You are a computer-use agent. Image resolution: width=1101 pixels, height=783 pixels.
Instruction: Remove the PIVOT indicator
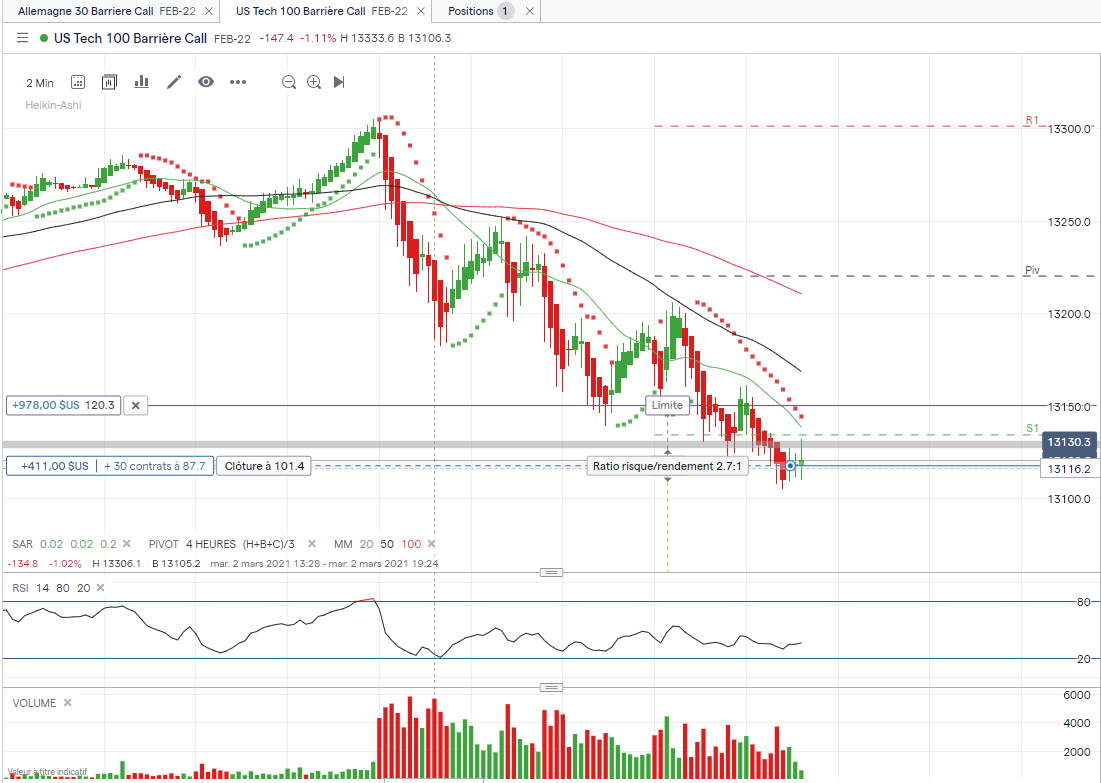[x=312, y=544]
